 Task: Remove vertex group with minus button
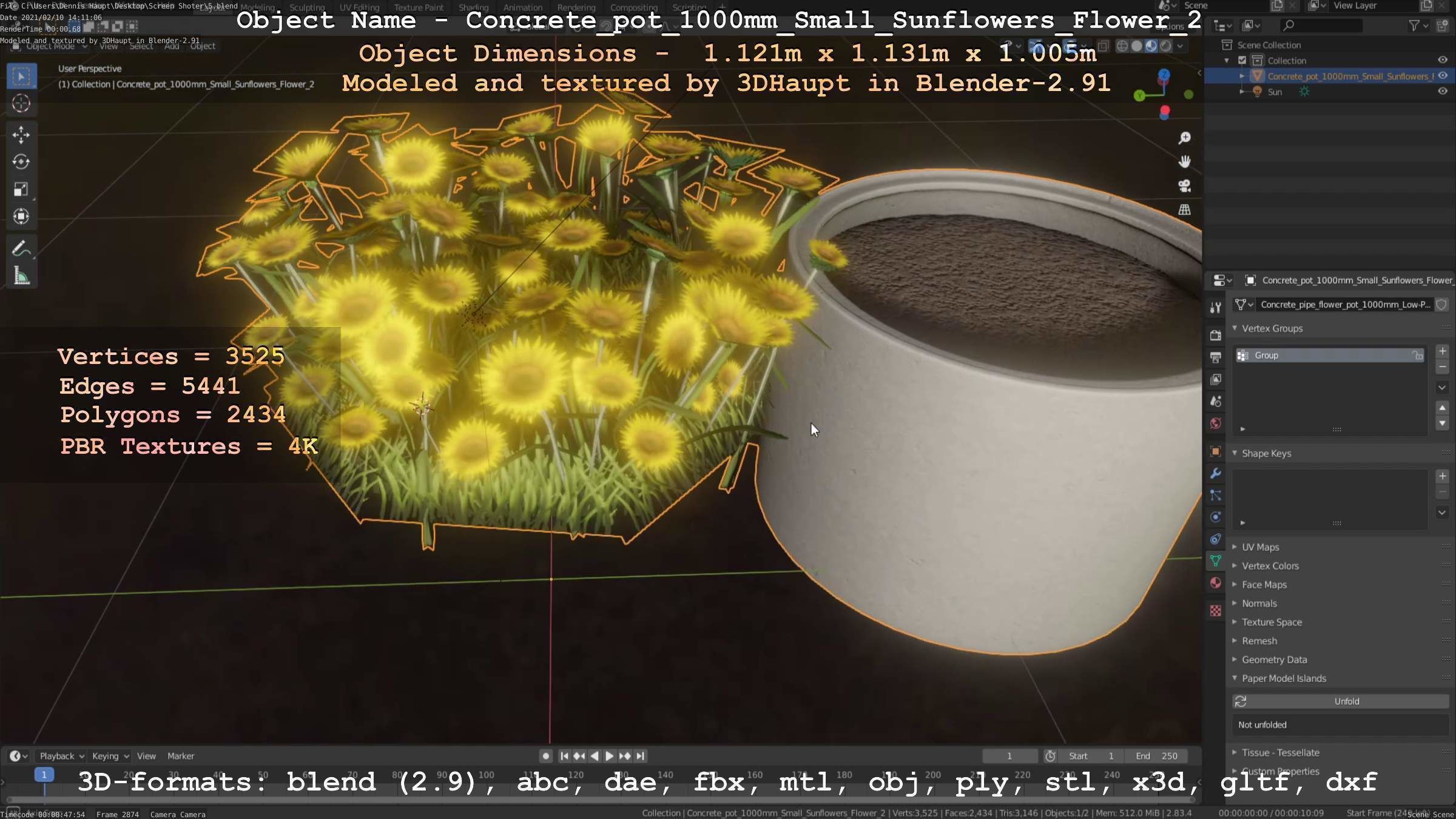[1443, 367]
